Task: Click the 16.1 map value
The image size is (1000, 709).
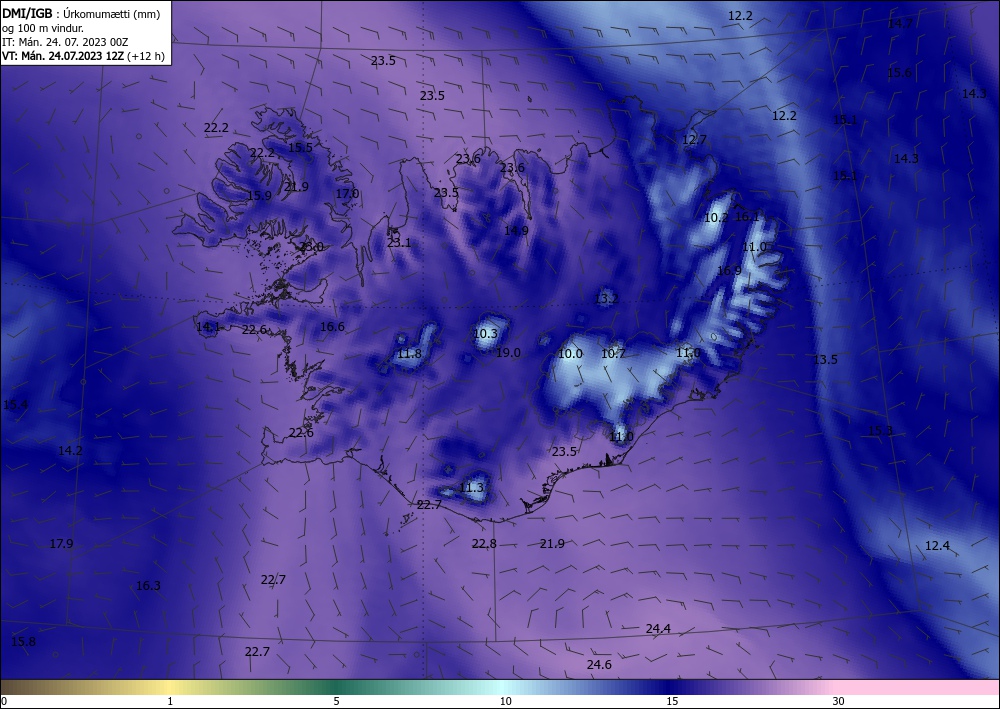Action: 747,217
